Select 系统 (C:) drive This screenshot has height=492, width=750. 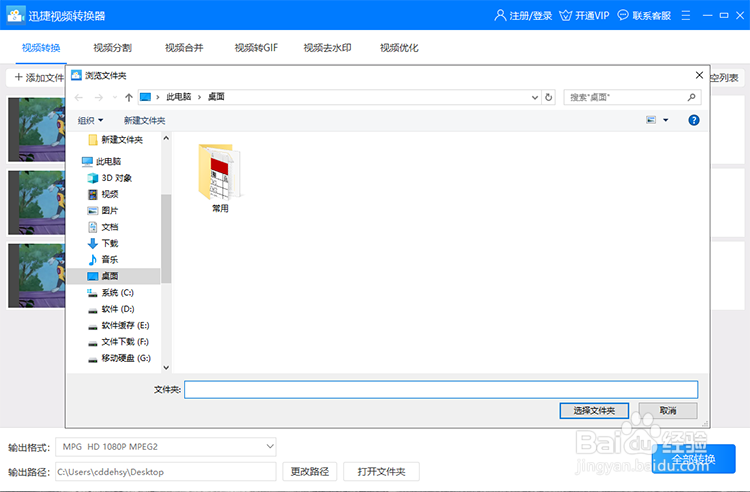click(111, 293)
